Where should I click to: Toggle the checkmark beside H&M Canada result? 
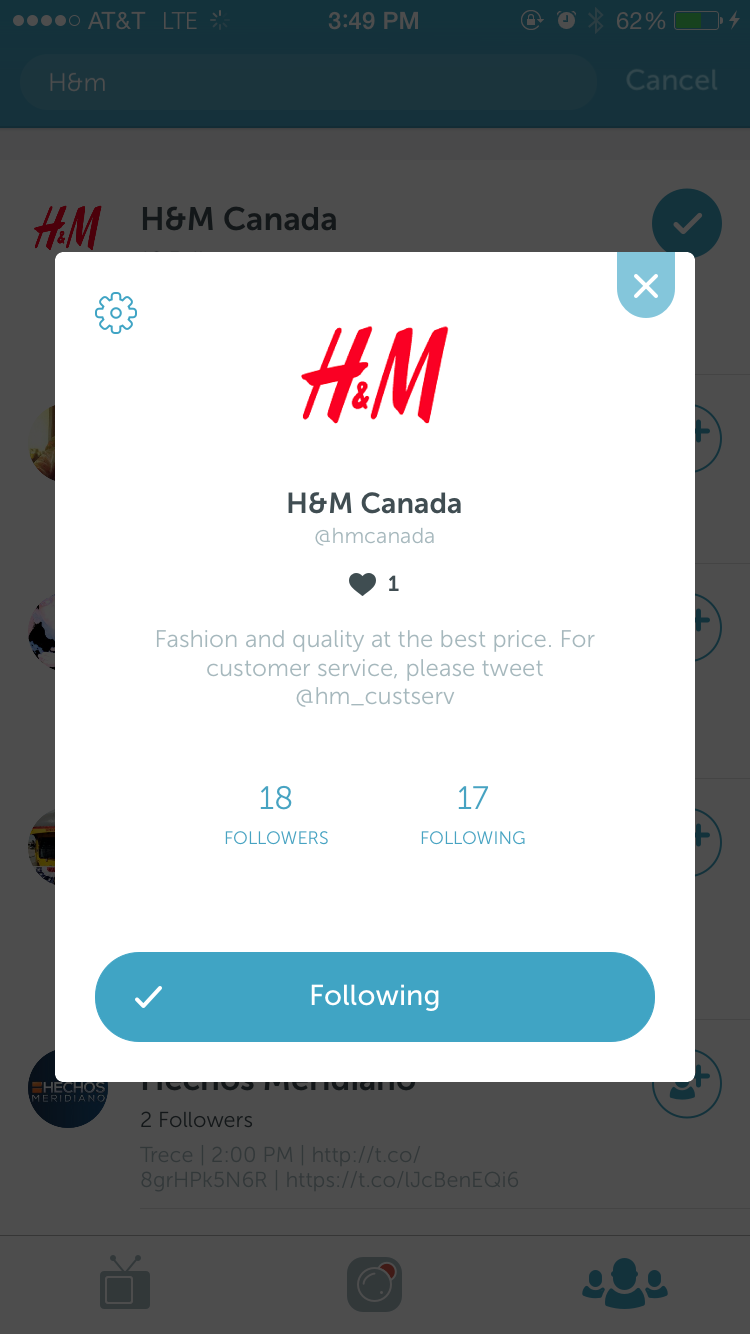[x=687, y=224]
